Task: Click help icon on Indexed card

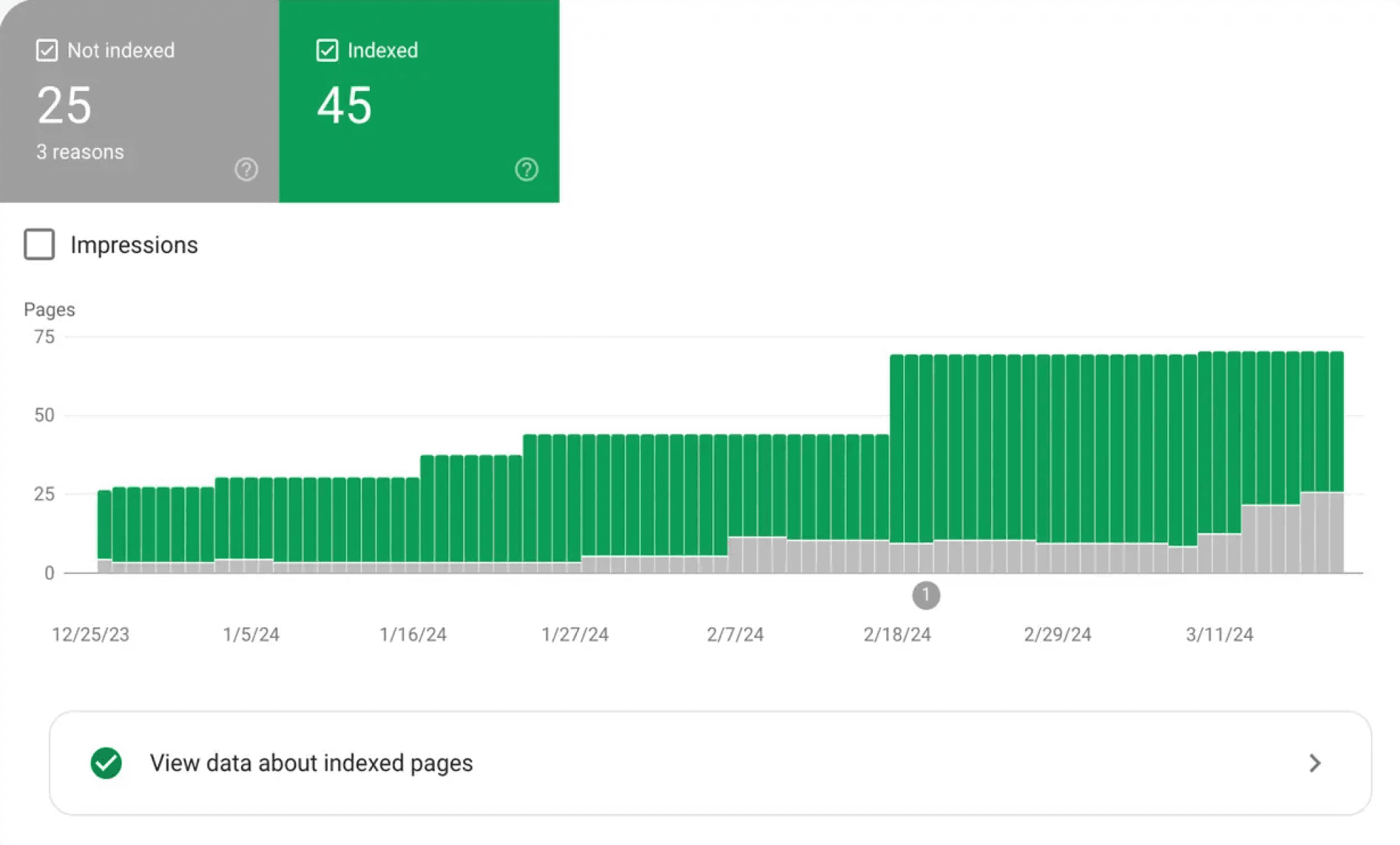Action: point(526,169)
